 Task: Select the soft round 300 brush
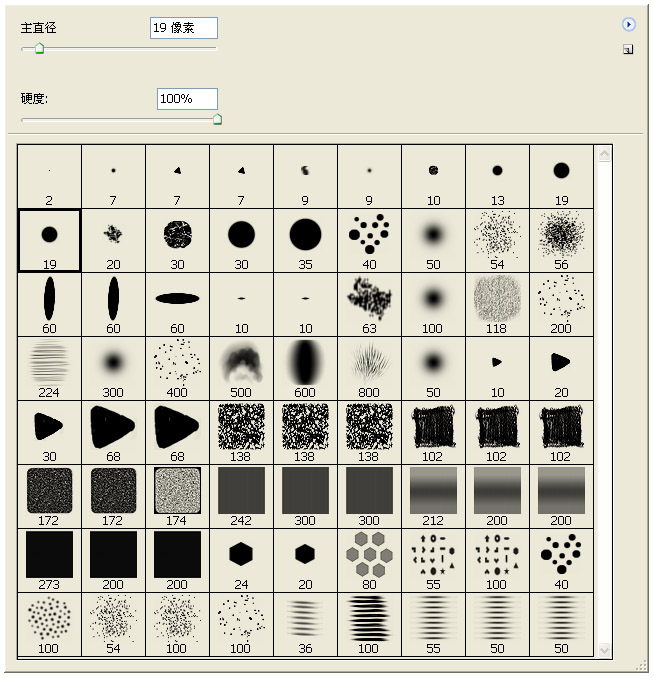(x=113, y=368)
